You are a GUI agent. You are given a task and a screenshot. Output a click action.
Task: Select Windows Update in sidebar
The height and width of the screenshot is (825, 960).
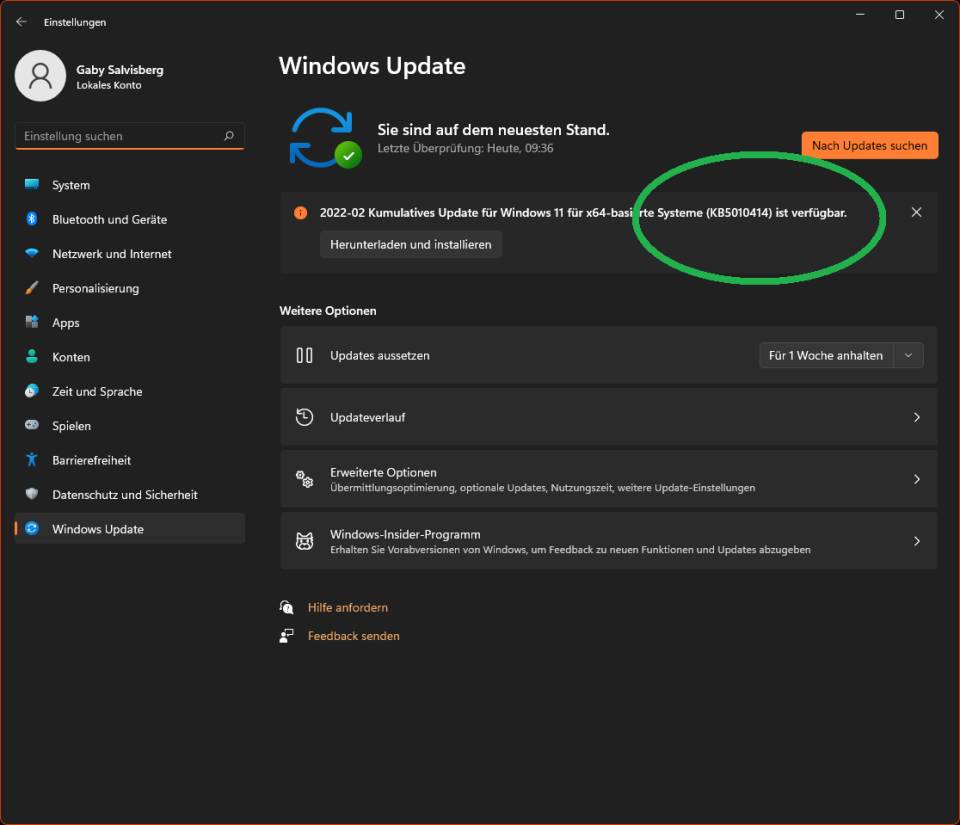click(x=130, y=529)
